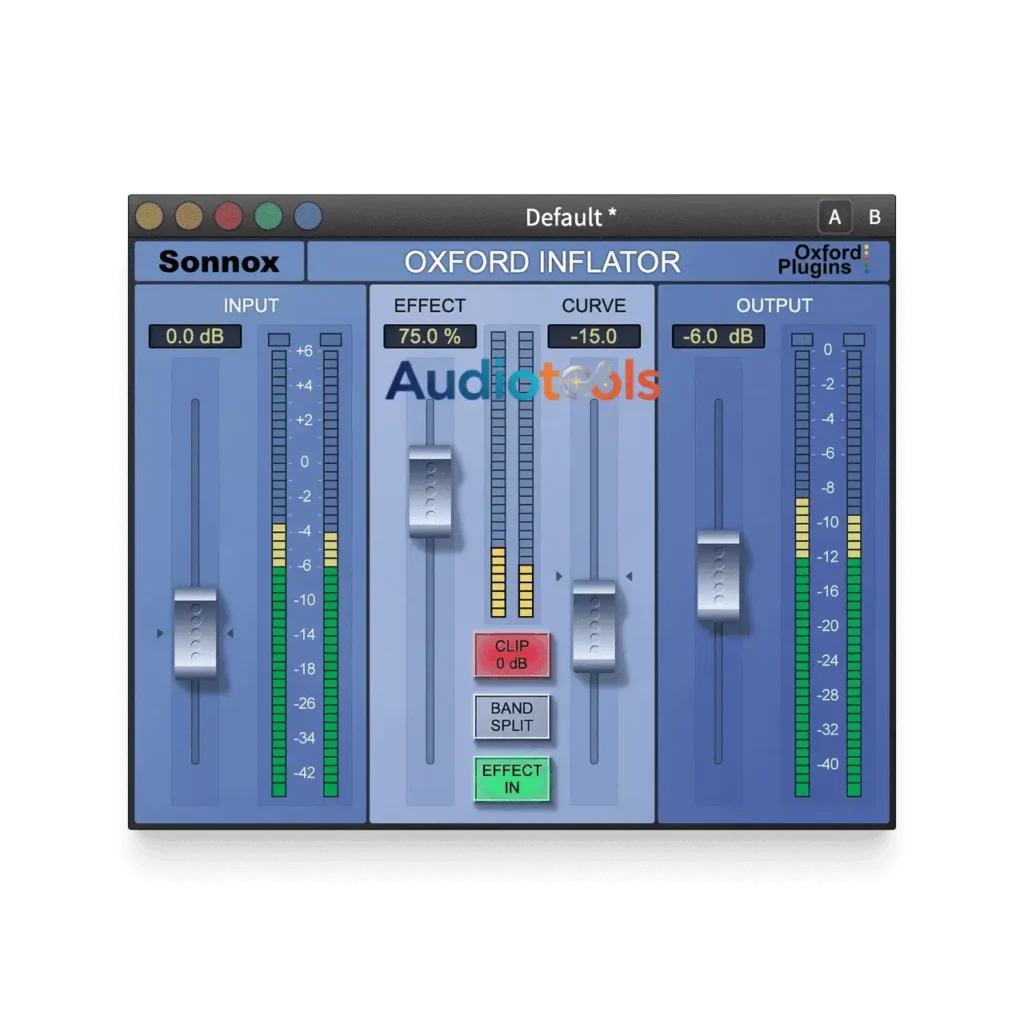Click the Effect fader handle
Screen dimensions: 1024x1024
pos(430,492)
